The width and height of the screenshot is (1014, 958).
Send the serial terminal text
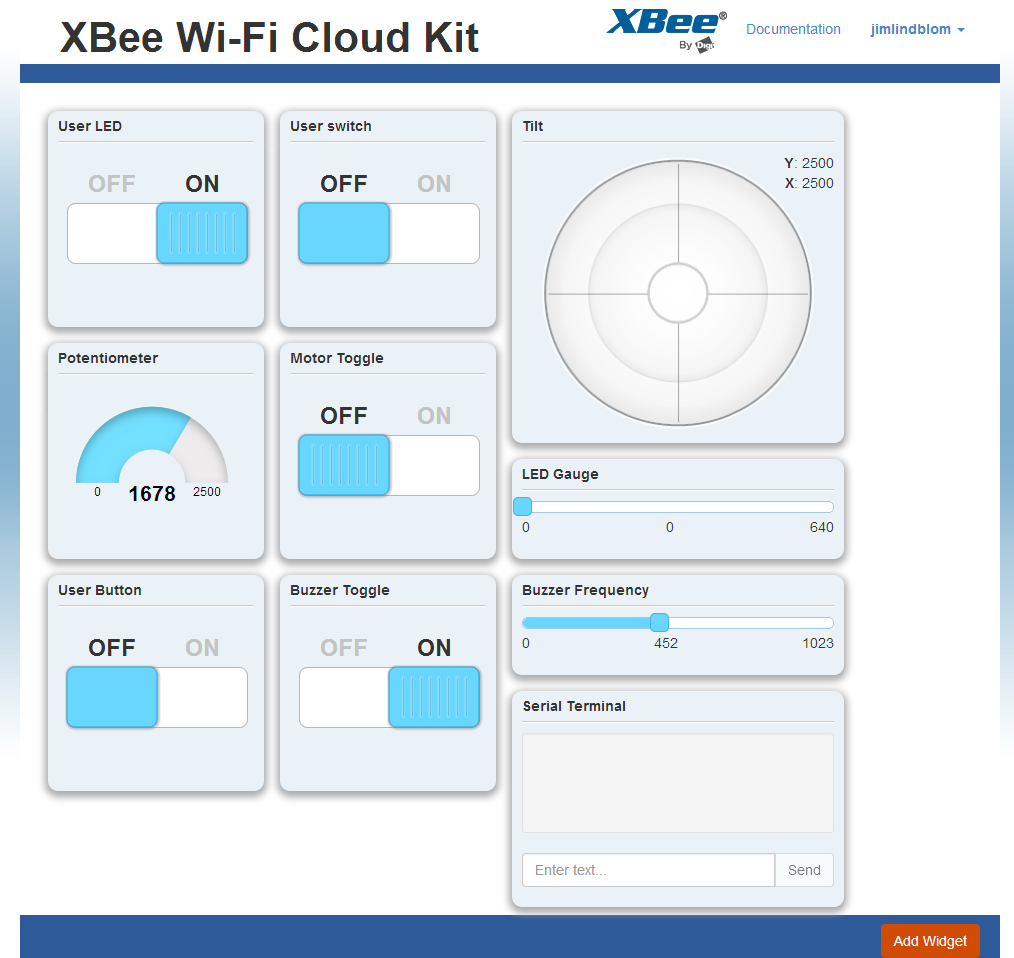[804, 870]
